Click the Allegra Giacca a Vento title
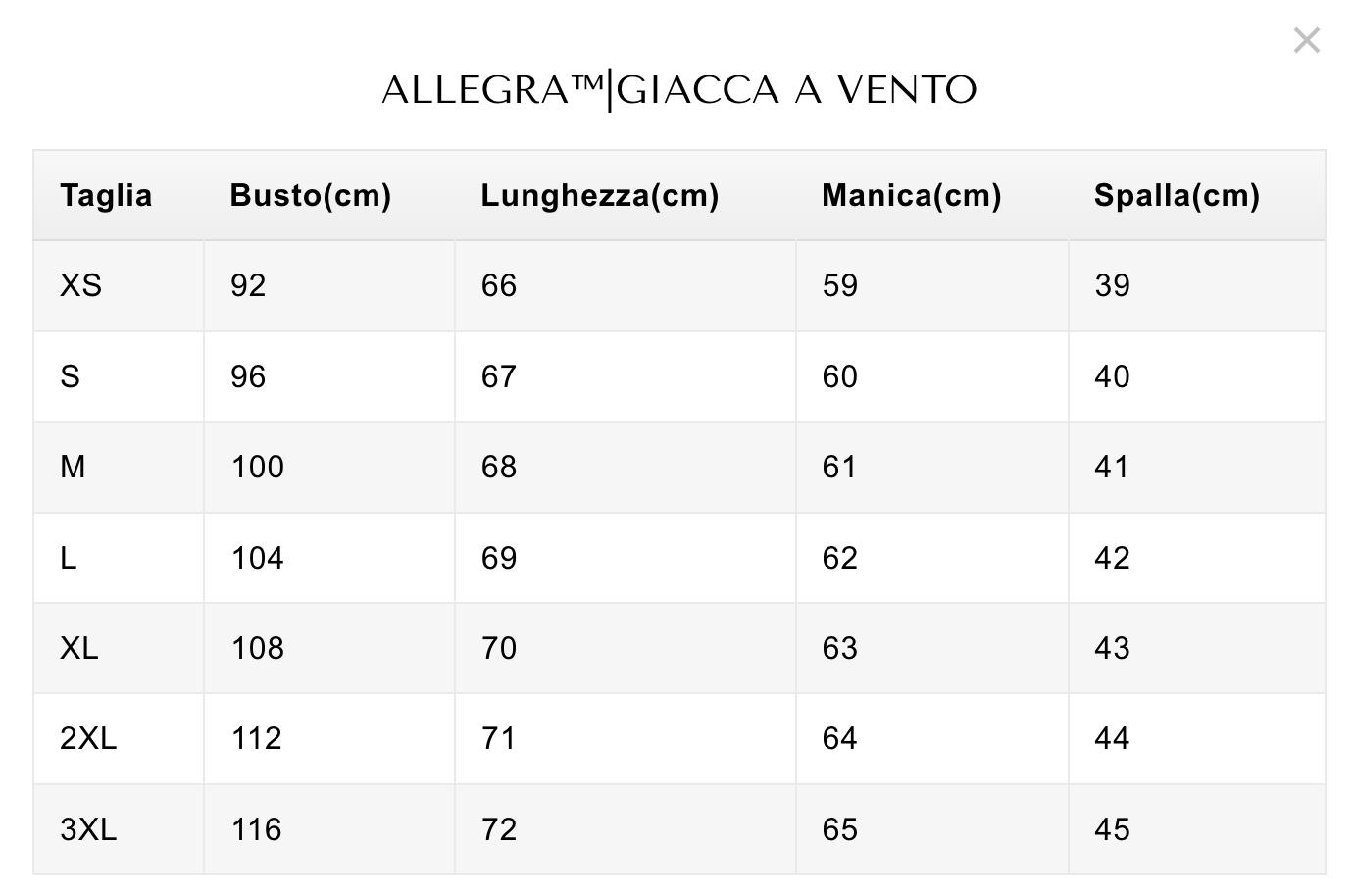 click(678, 90)
